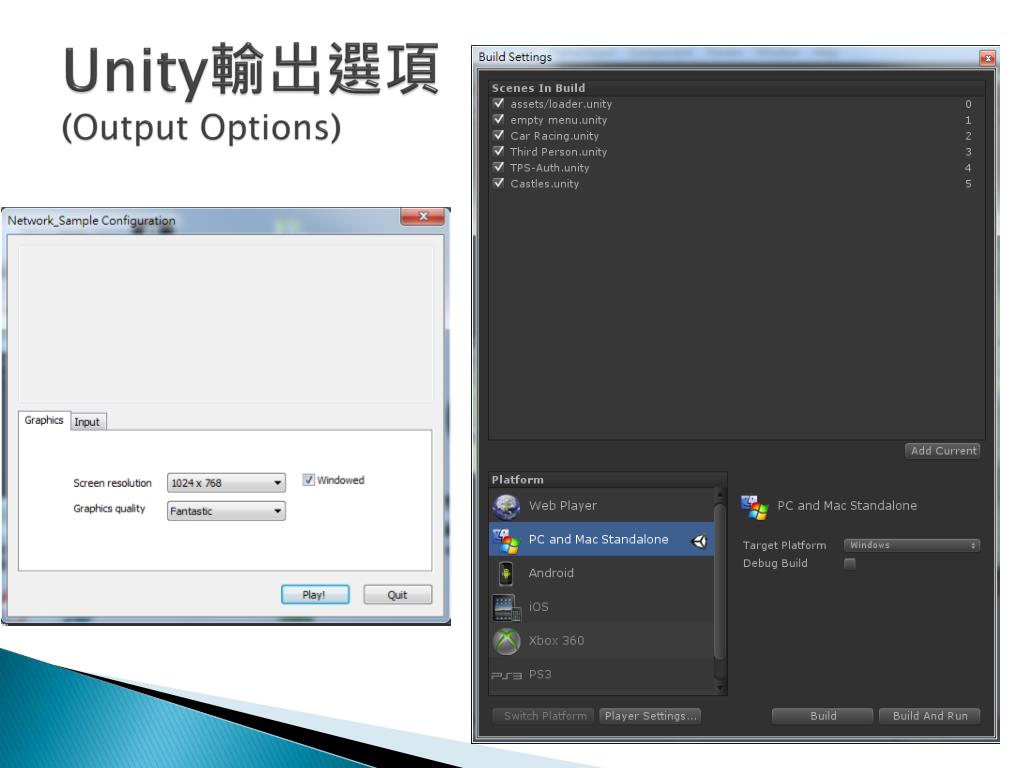Close the Network_Sample Configuration window

(x=423, y=216)
